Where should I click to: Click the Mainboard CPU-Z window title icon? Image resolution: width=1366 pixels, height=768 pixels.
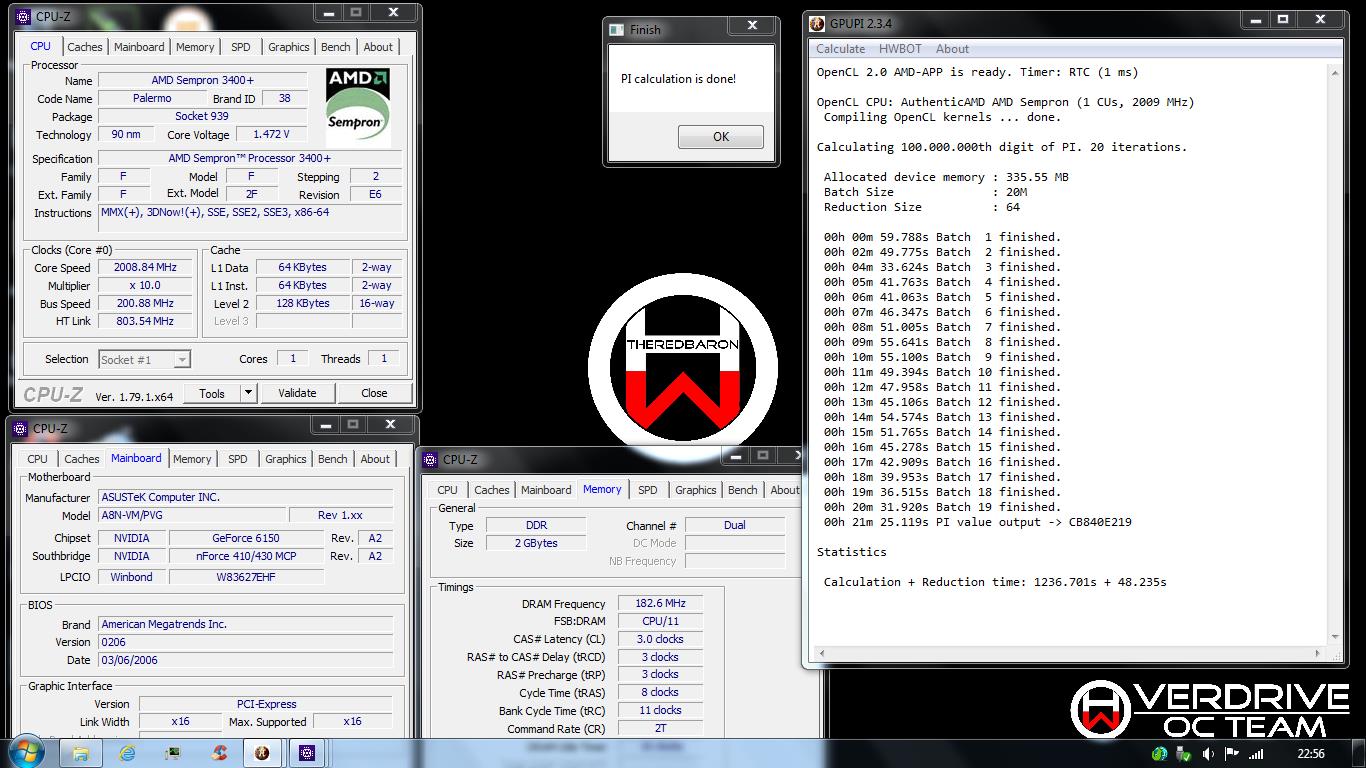tap(21, 428)
